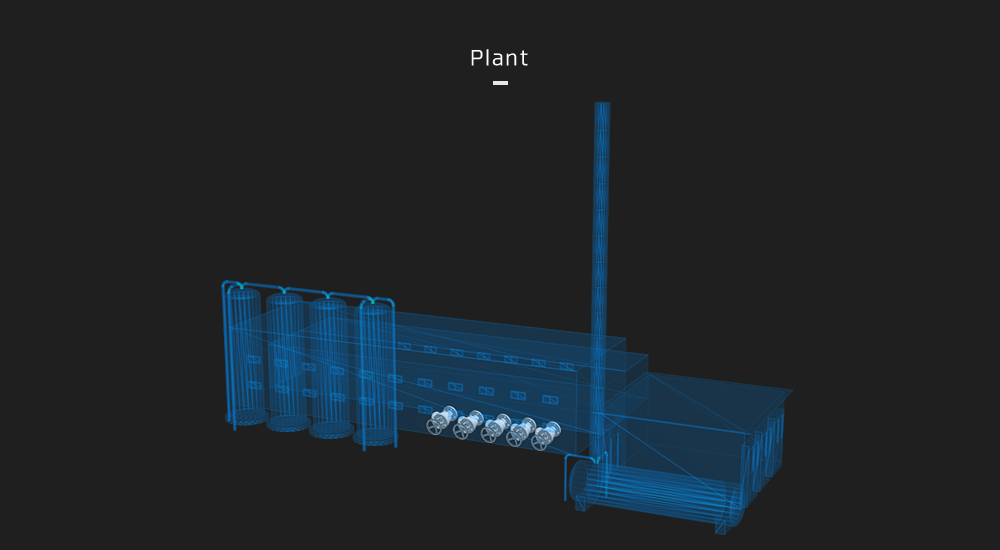The width and height of the screenshot is (1000, 550).
Task: Click the horizontal cylindrical boiler tank at the chimney base
Action: 657,492
